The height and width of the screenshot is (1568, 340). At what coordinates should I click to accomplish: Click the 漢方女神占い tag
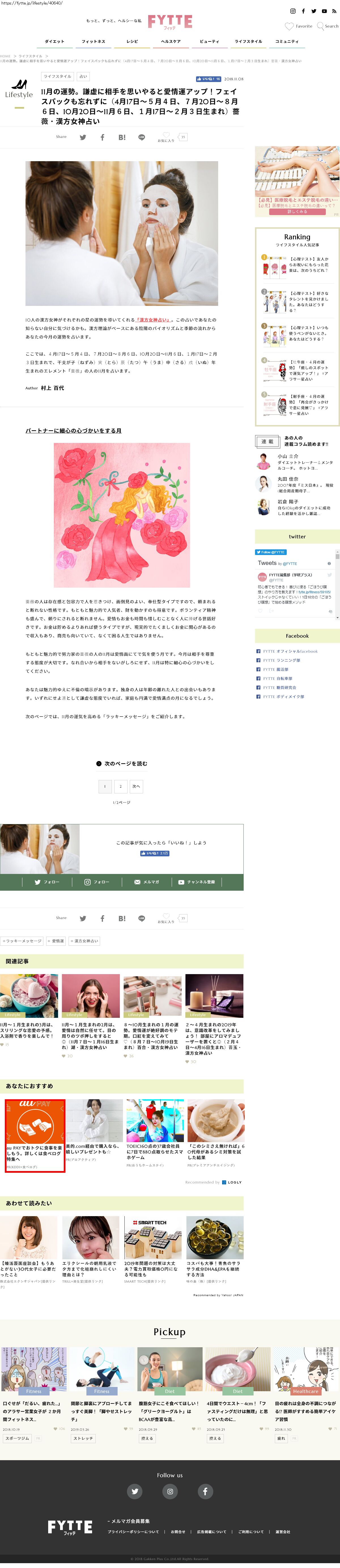coord(84,941)
